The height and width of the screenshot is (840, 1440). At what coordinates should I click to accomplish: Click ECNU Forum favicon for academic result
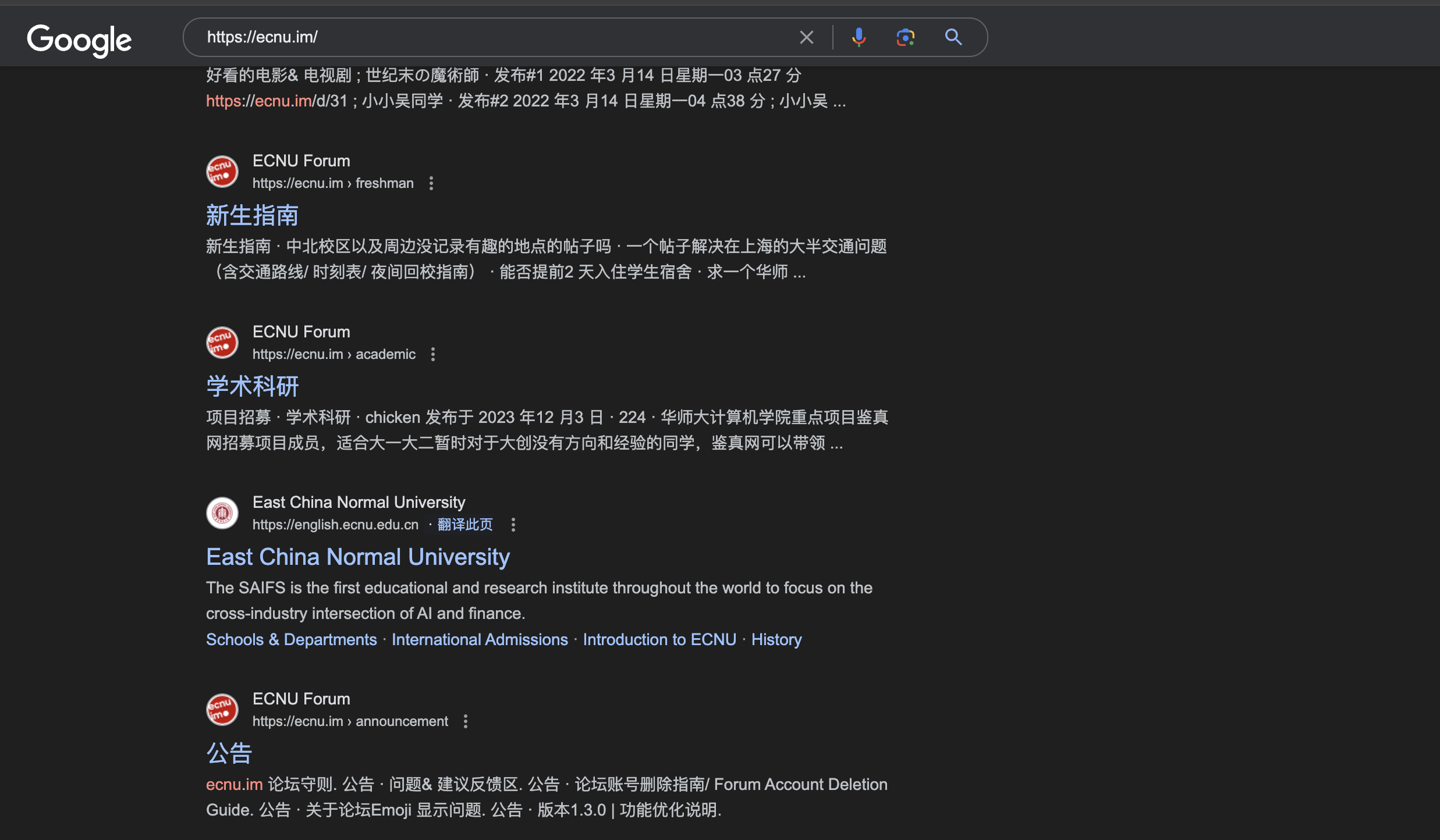[222, 343]
